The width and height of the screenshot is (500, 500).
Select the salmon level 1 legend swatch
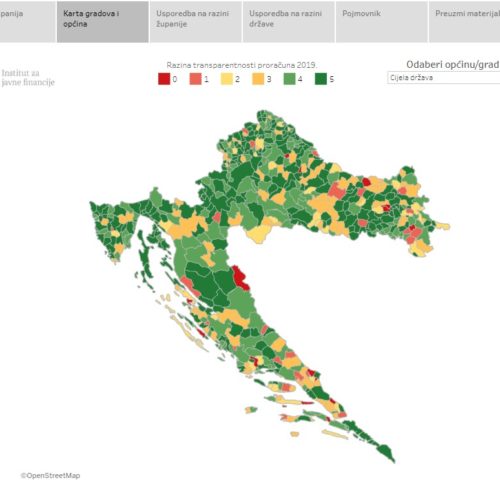[195, 79]
